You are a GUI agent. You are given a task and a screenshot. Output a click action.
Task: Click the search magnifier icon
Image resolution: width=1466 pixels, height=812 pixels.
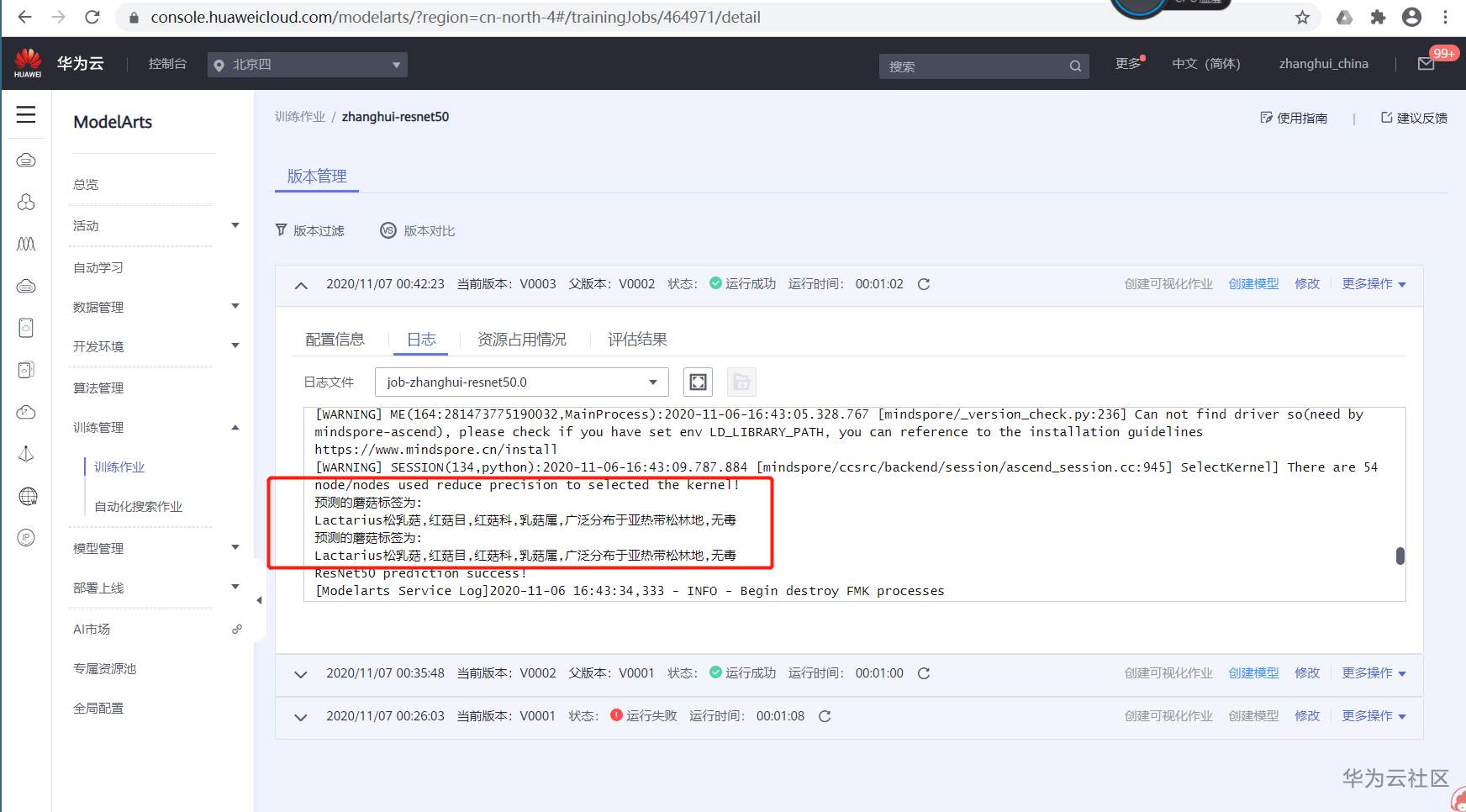pyautogui.click(x=1075, y=66)
